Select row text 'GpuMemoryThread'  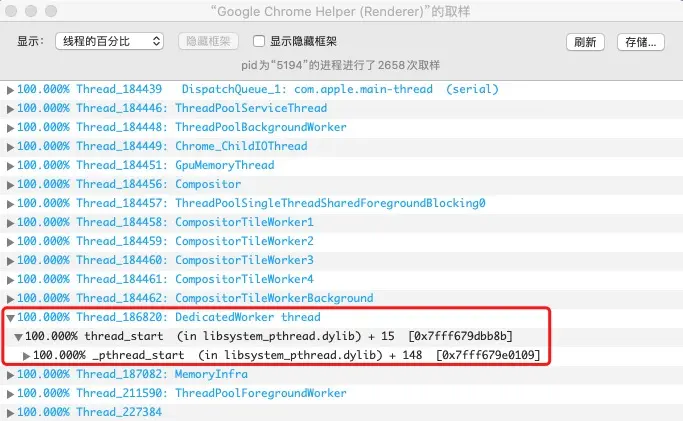point(225,165)
